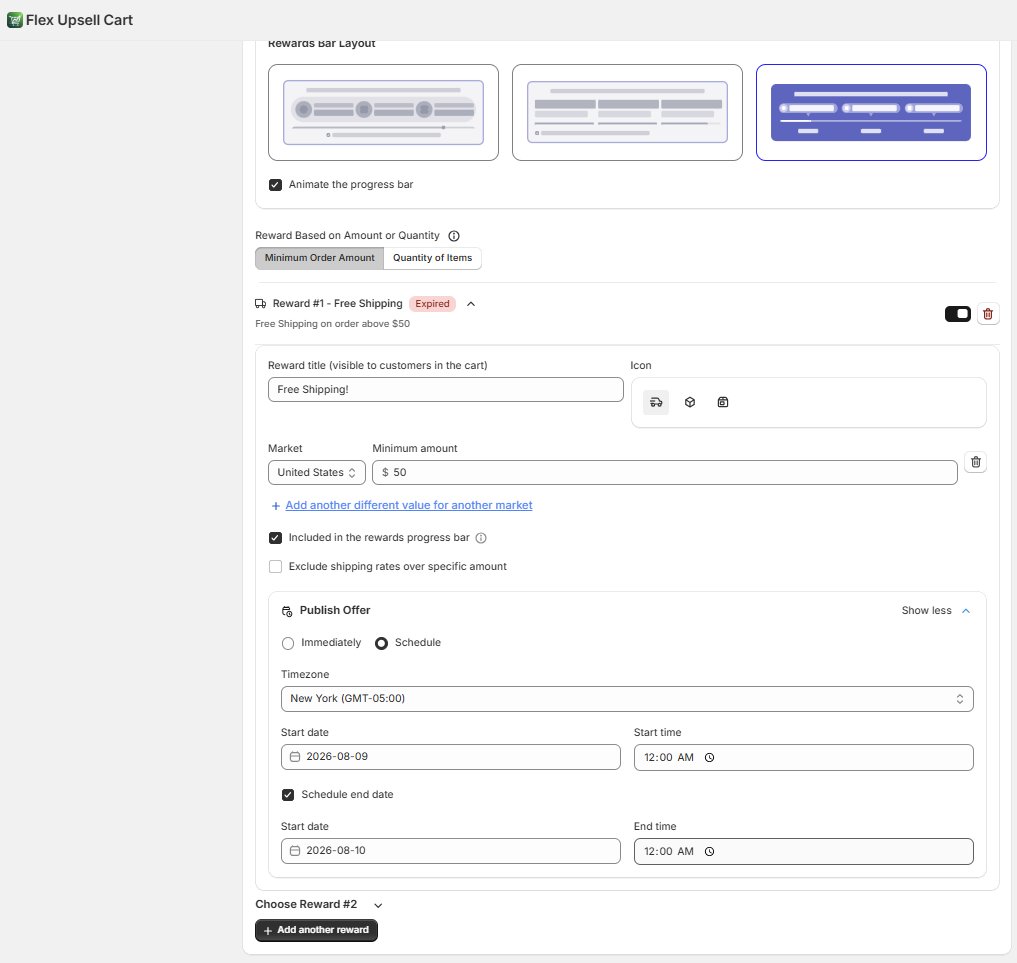Click the truck icon beside Reward #1 heading
1017x963 pixels.
point(261,303)
